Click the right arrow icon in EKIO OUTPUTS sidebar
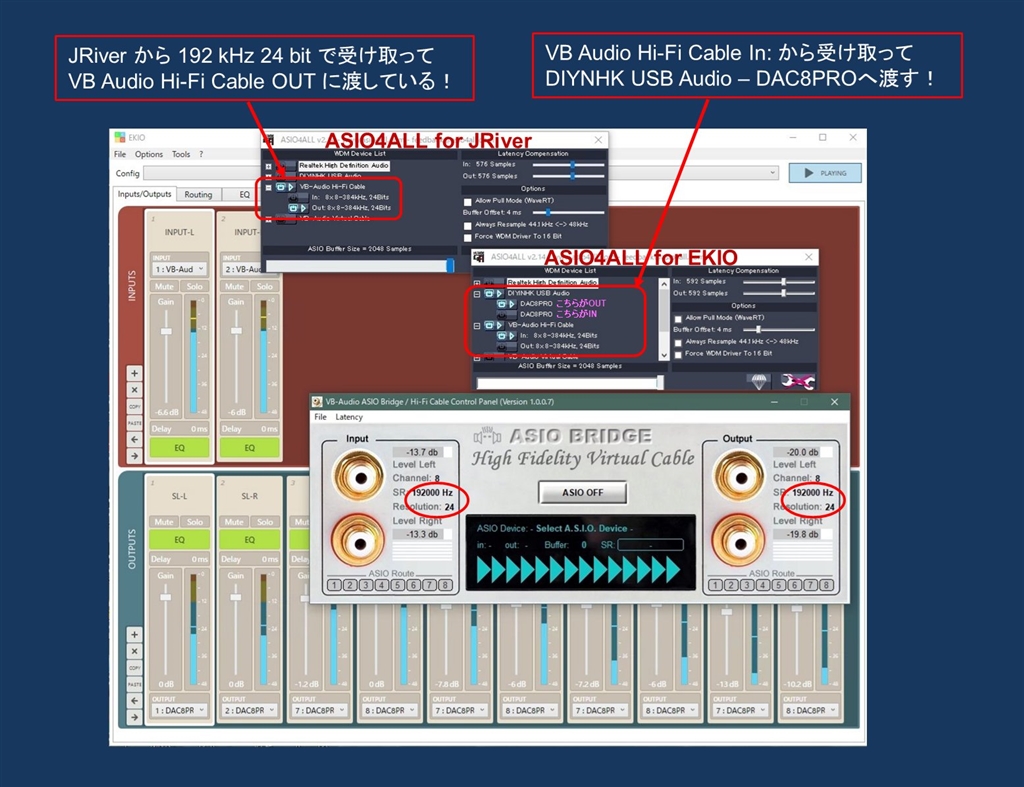 click(135, 716)
